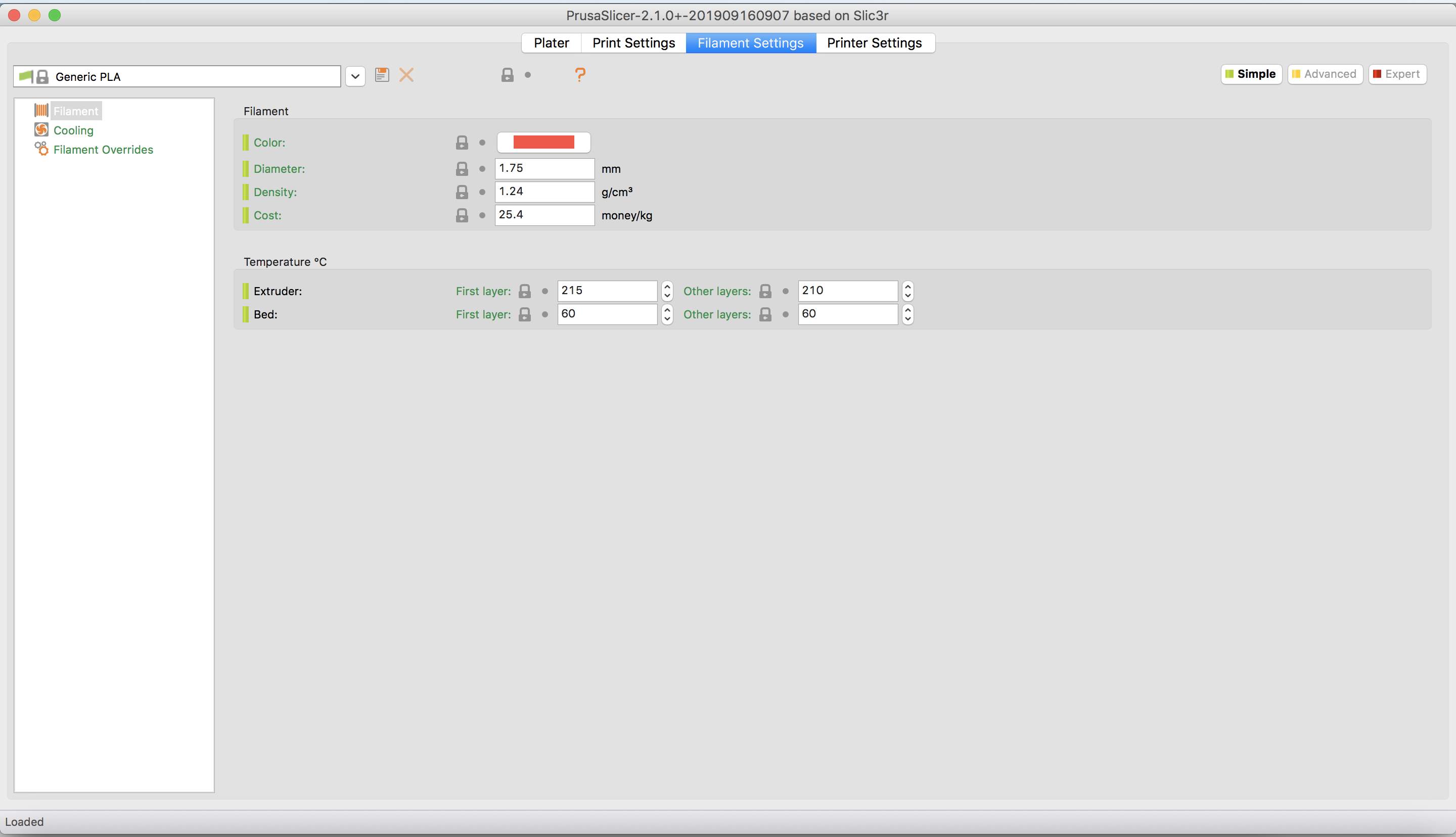Click the Bed other layers temperature stepper

(x=907, y=314)
